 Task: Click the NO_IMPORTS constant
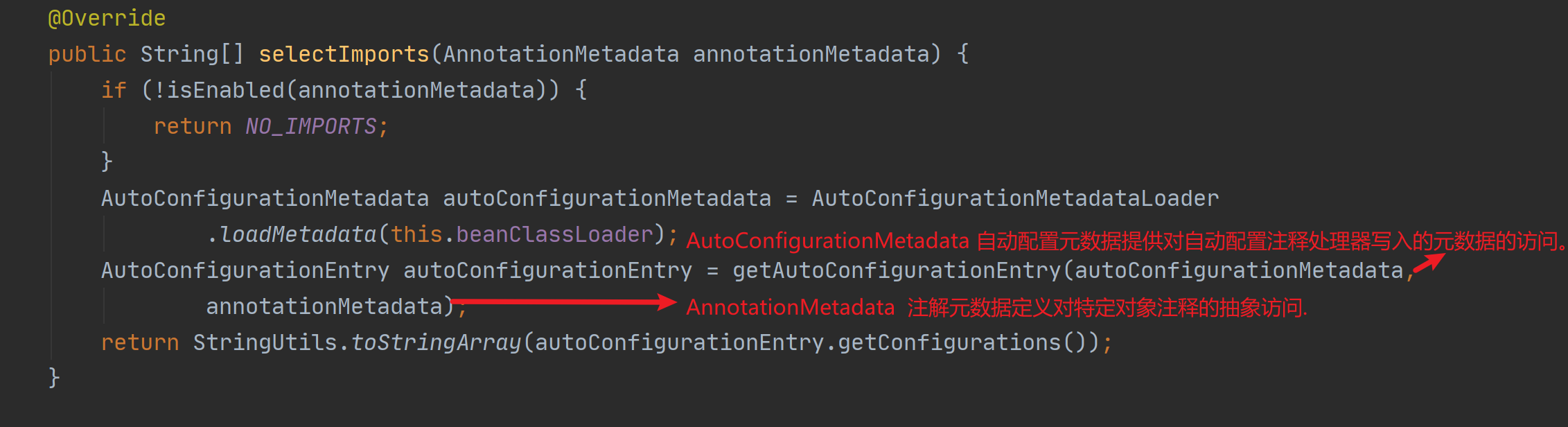(311, 126)
